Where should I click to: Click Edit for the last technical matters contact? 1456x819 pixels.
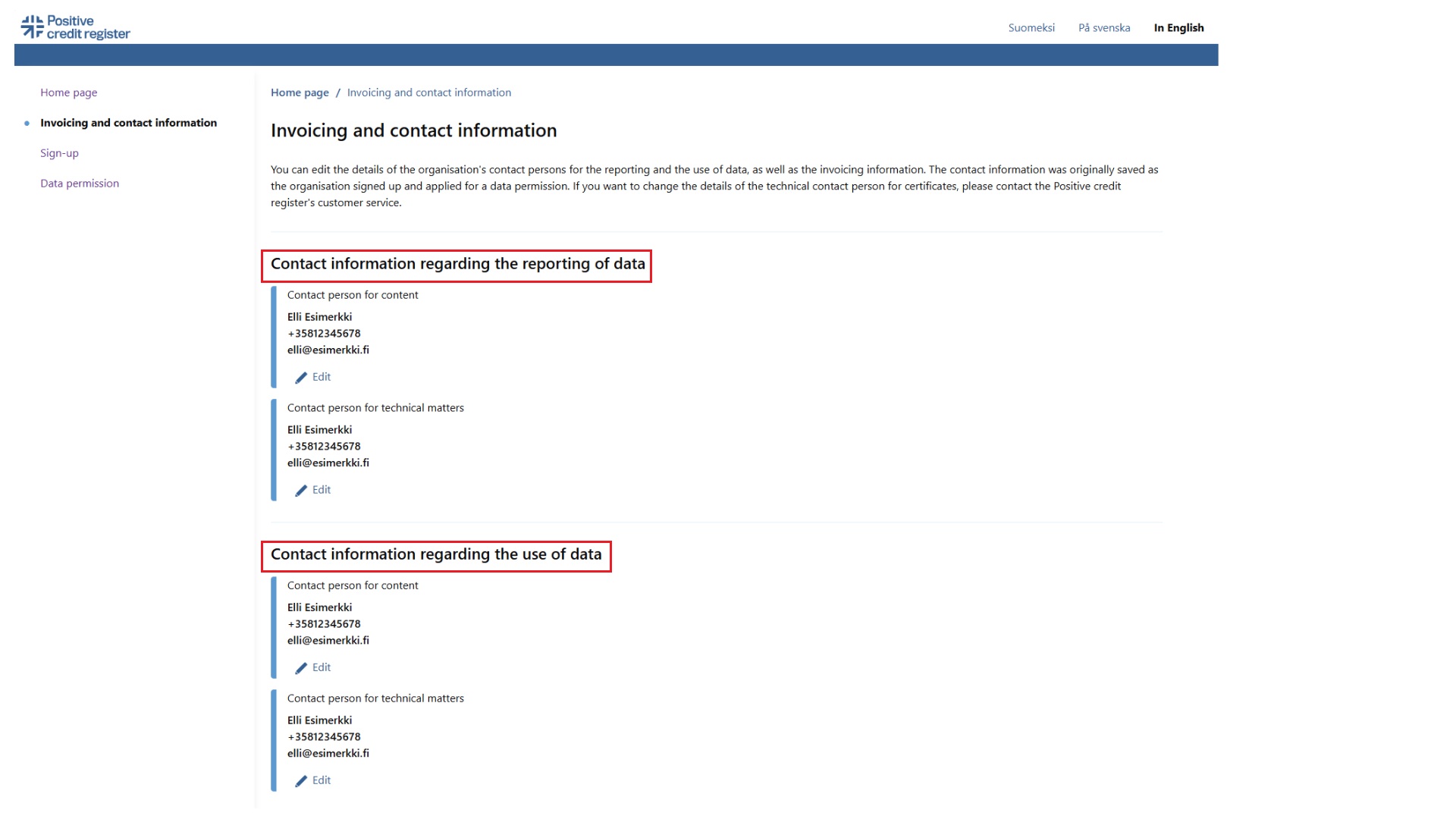321,780
